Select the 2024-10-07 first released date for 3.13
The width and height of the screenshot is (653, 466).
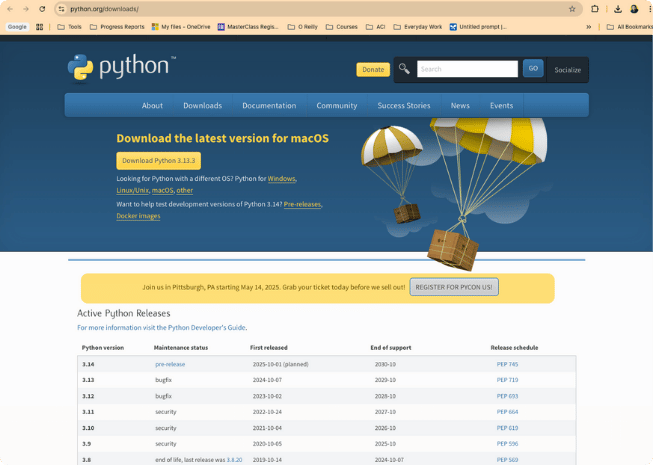[267, 380]
